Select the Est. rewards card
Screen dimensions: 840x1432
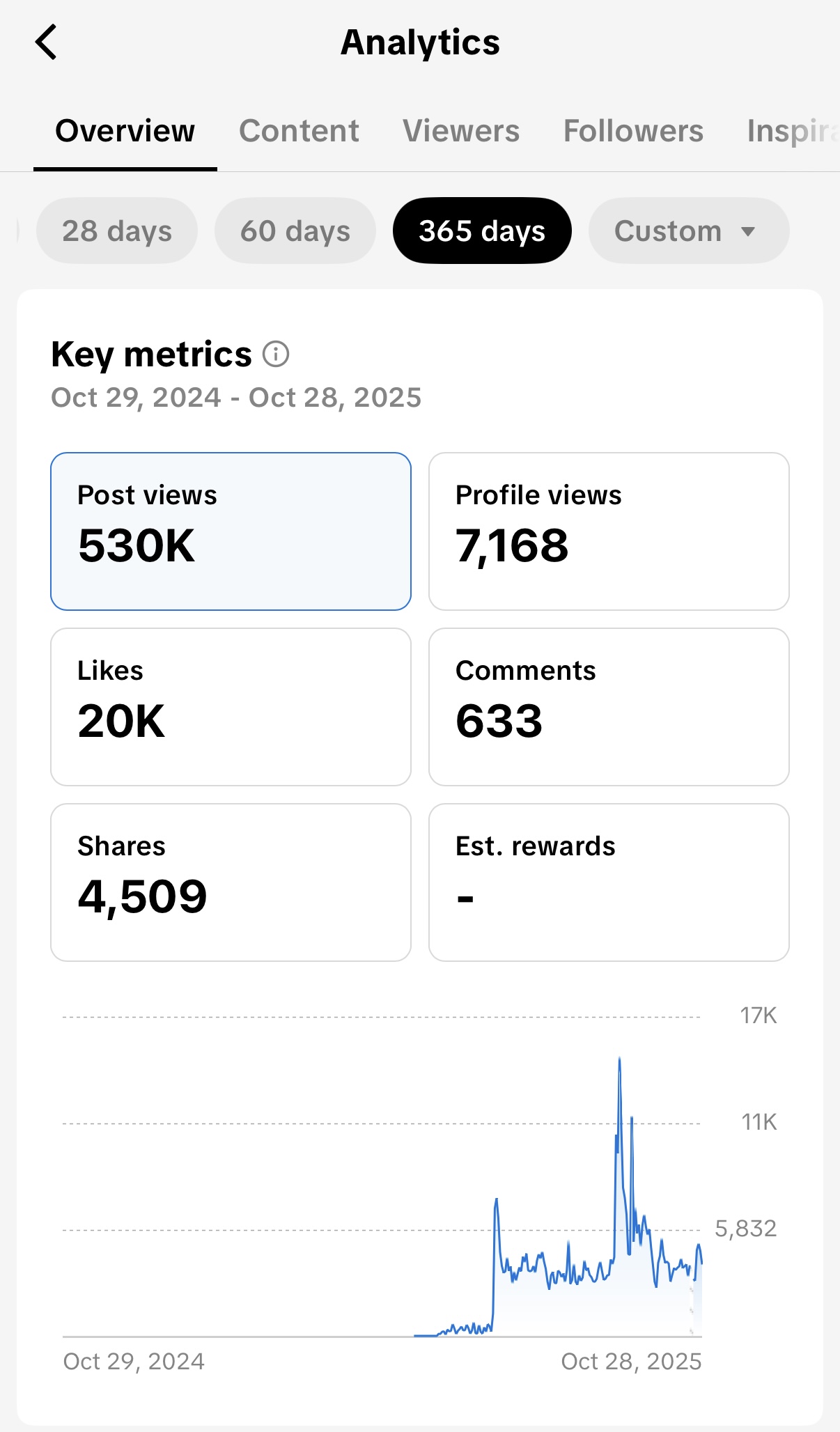click(x=609, y=882)
